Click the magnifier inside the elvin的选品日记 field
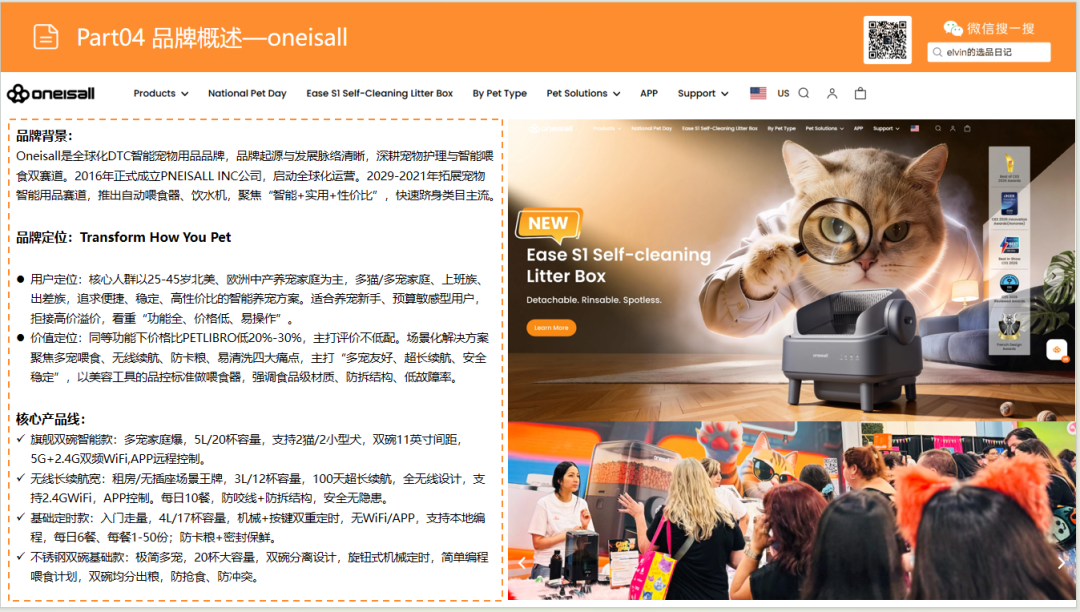Image resolution: width=1080 pixels, height=612 pixels. click(x=937, y=52)
